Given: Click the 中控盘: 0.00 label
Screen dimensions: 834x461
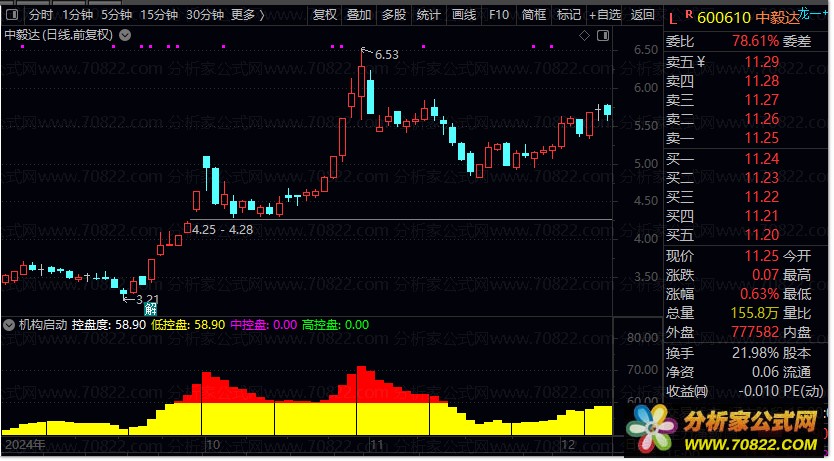Looking at the screenshot, I should pos(263,325).
